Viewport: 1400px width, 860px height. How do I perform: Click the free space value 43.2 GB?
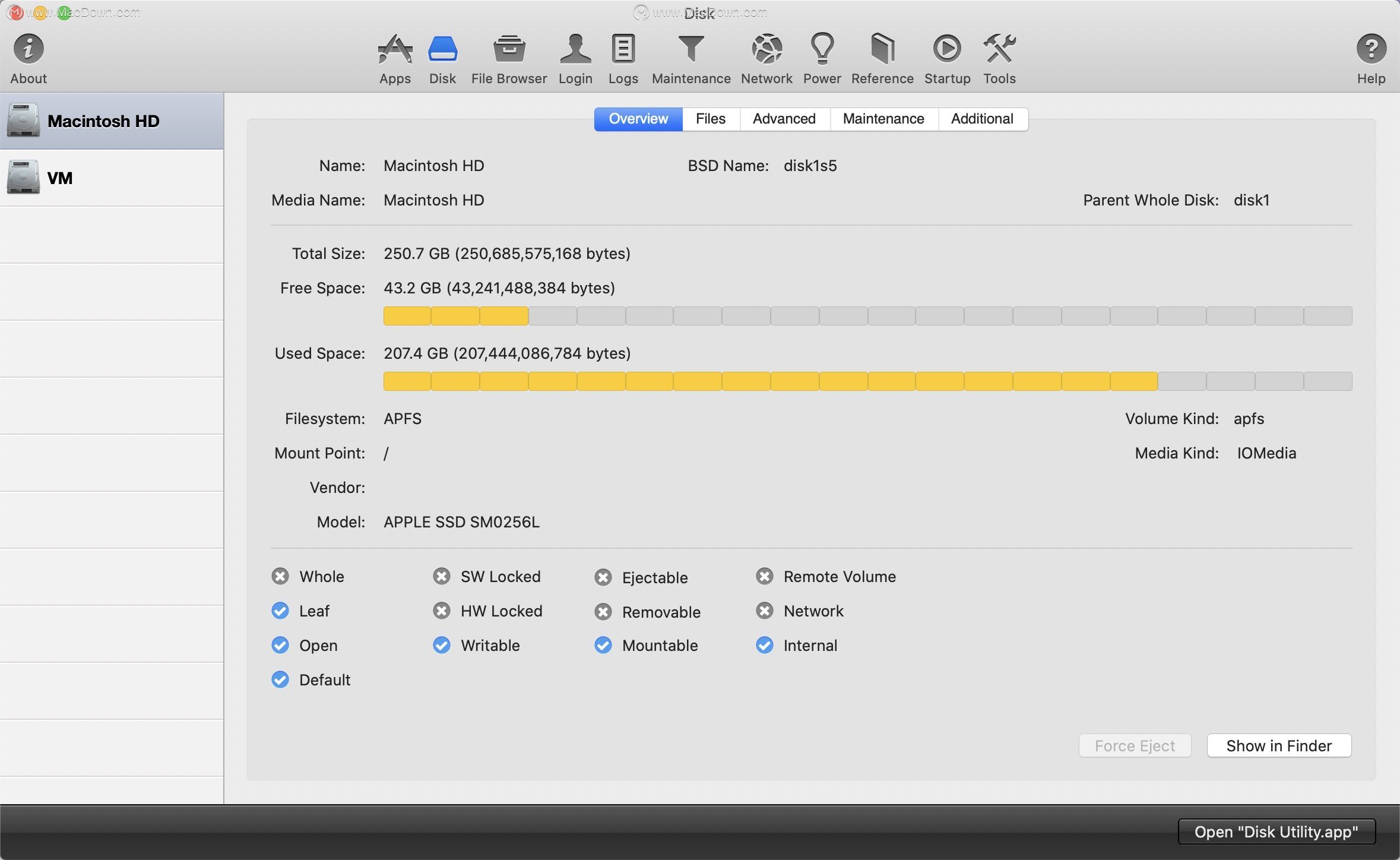(499, 288)
